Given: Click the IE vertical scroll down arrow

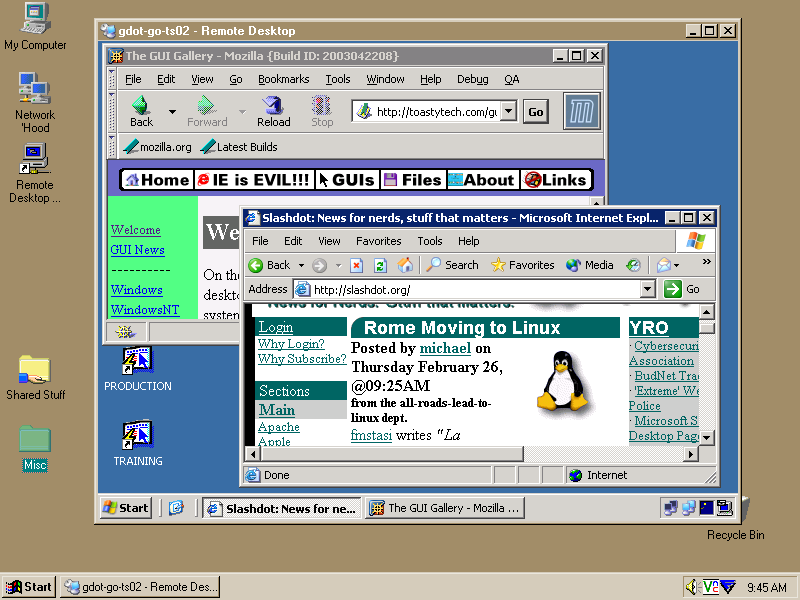Looking at the screenshot, I should 707,437.
